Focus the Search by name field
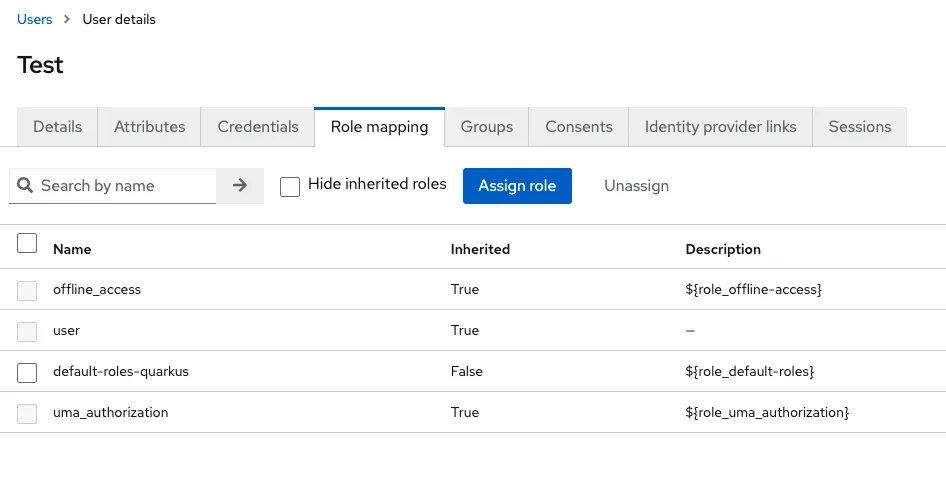The height and width of the screenshot is (492, 946). pos(125,186)
